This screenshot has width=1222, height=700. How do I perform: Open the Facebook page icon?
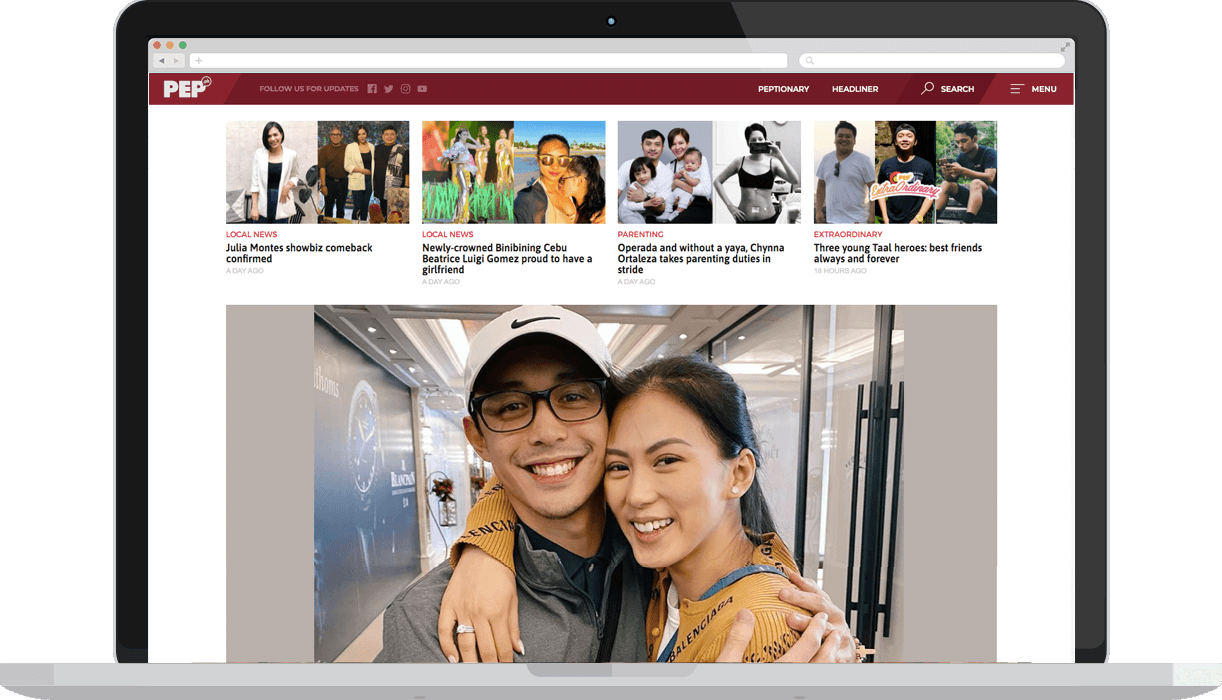click(x=372, y=89)
